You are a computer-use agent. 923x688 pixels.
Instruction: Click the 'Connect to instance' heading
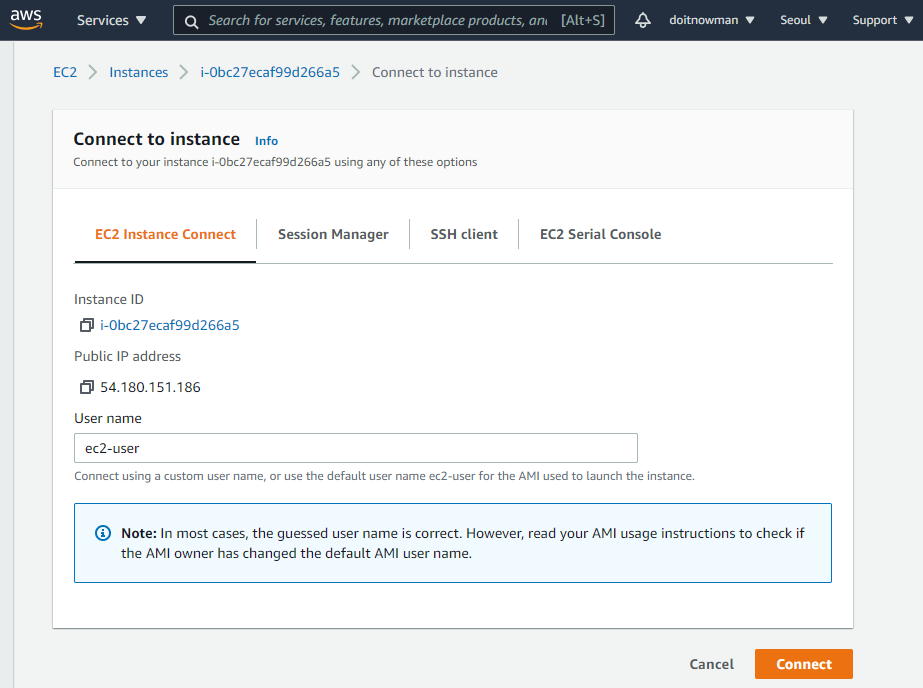click(x=157, y=139)
